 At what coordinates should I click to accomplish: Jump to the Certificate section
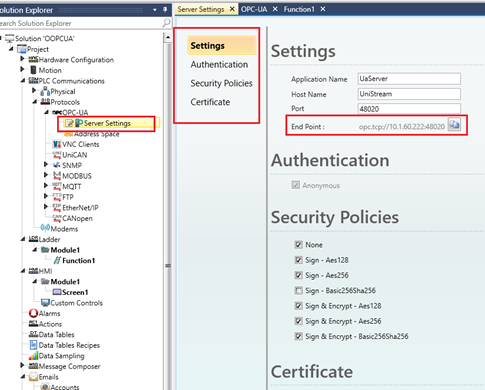pyautogui.click(x=210, y=102)
